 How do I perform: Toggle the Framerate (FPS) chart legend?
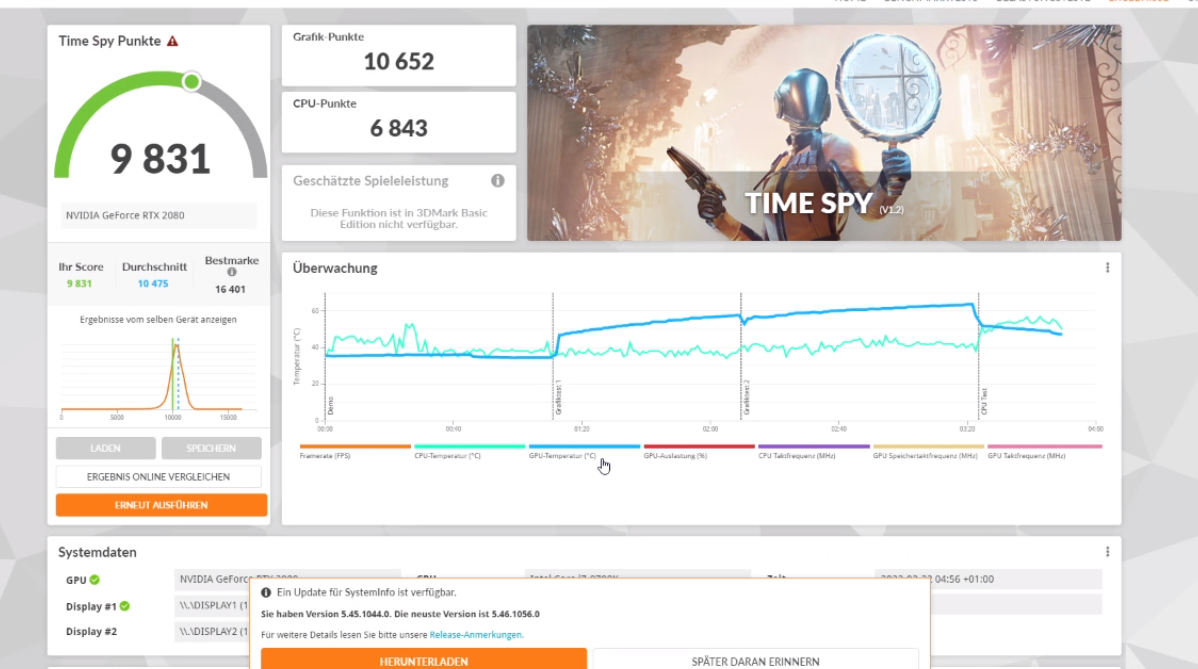pos(355,451)
